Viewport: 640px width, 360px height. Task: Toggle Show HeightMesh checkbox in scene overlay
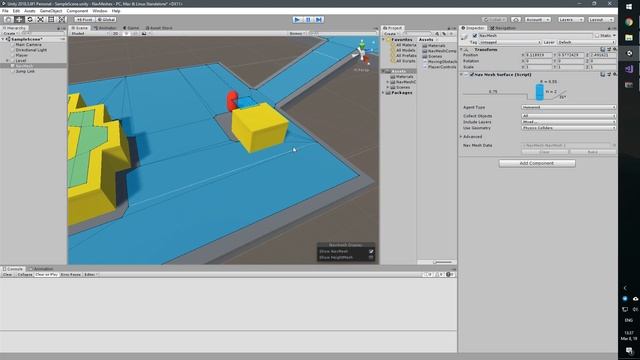(371, 258)
